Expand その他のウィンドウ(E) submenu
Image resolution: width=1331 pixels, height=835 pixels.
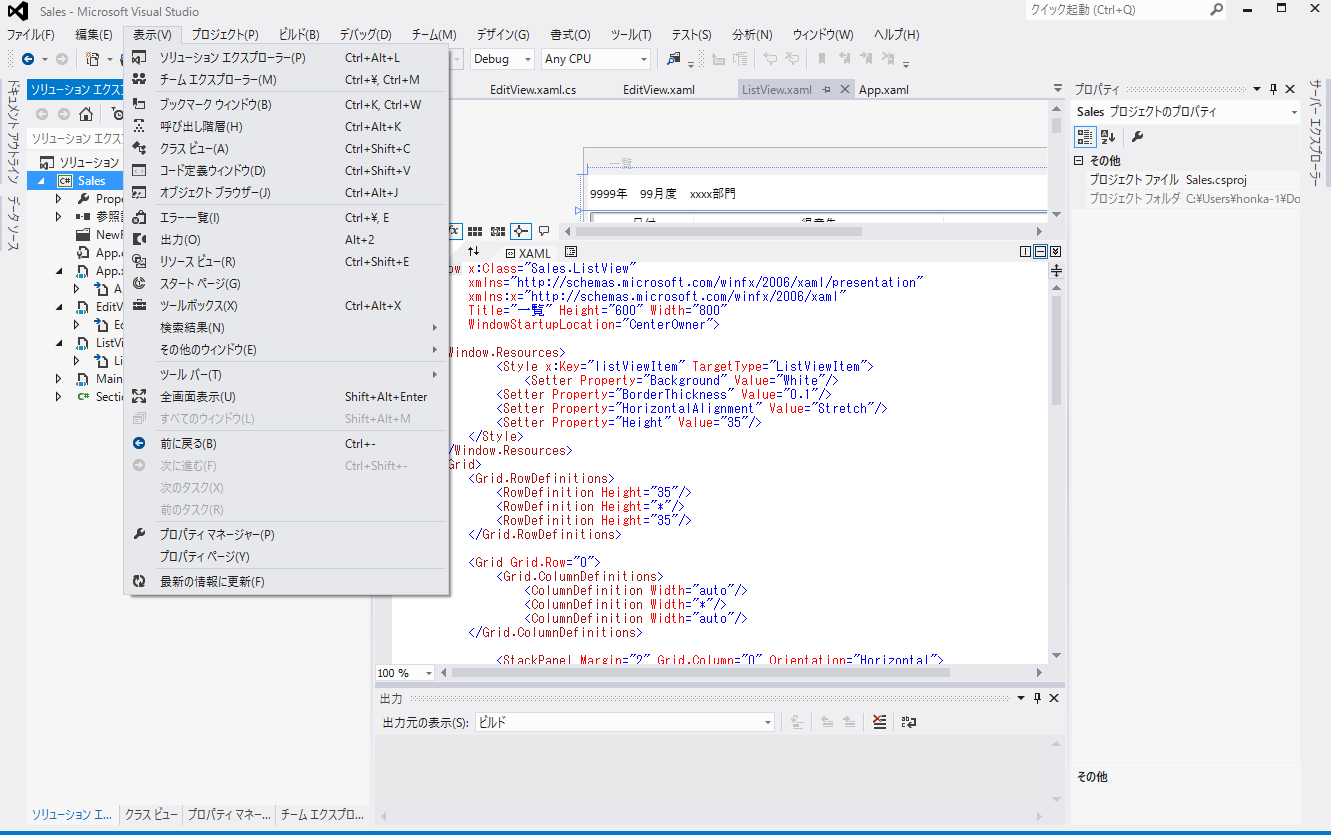(x=286, y=350)
